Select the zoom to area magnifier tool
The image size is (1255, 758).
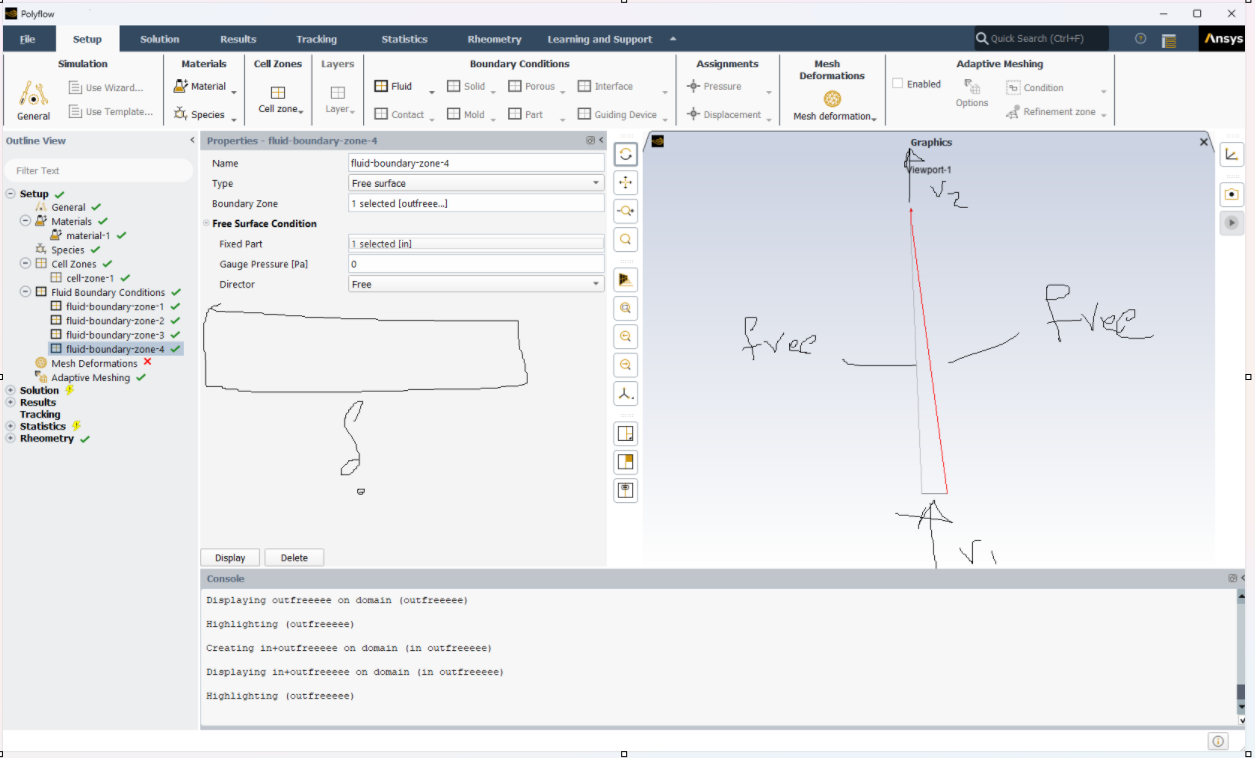626,240
